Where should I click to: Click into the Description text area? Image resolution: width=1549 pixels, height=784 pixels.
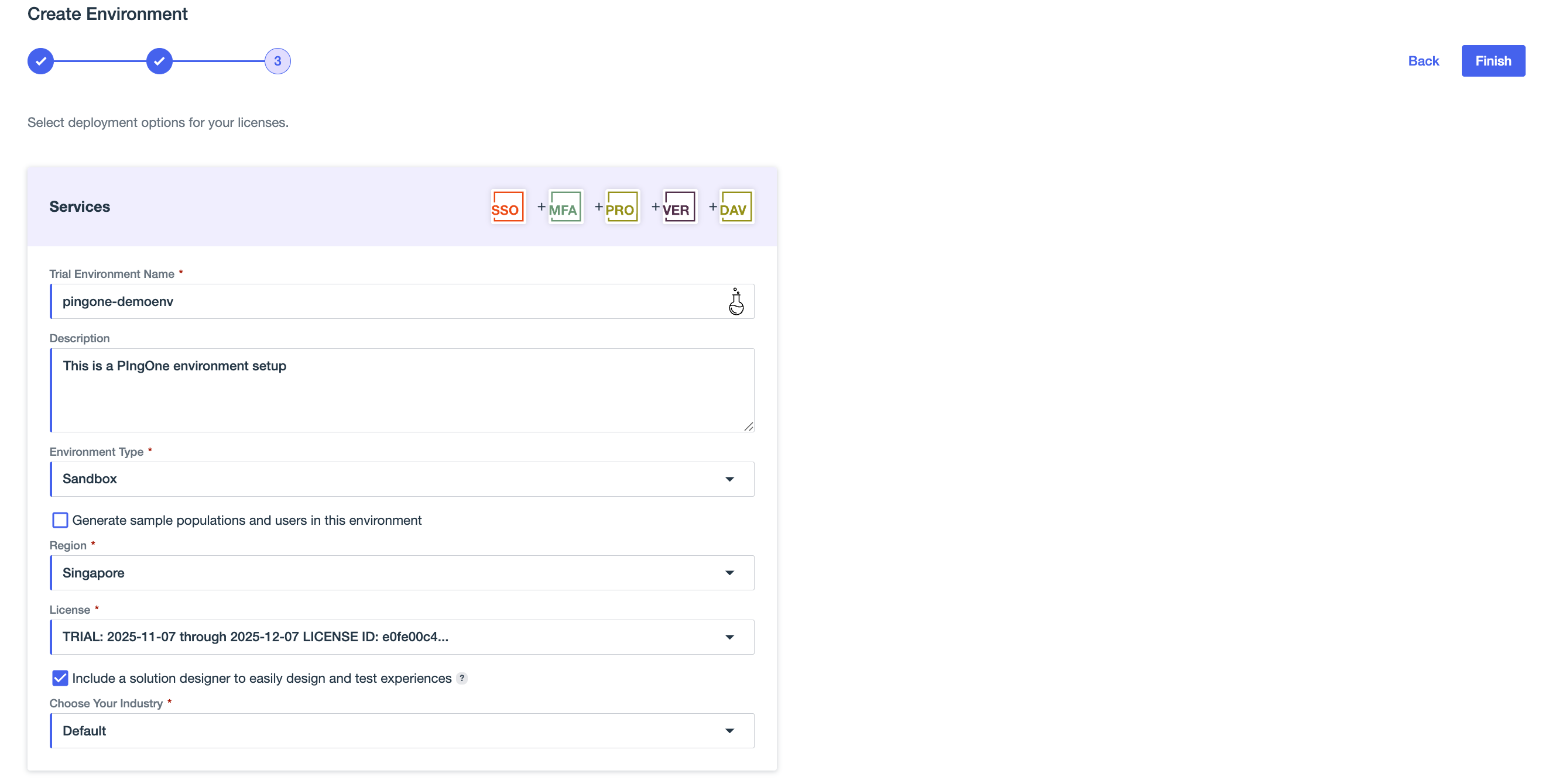402,390
